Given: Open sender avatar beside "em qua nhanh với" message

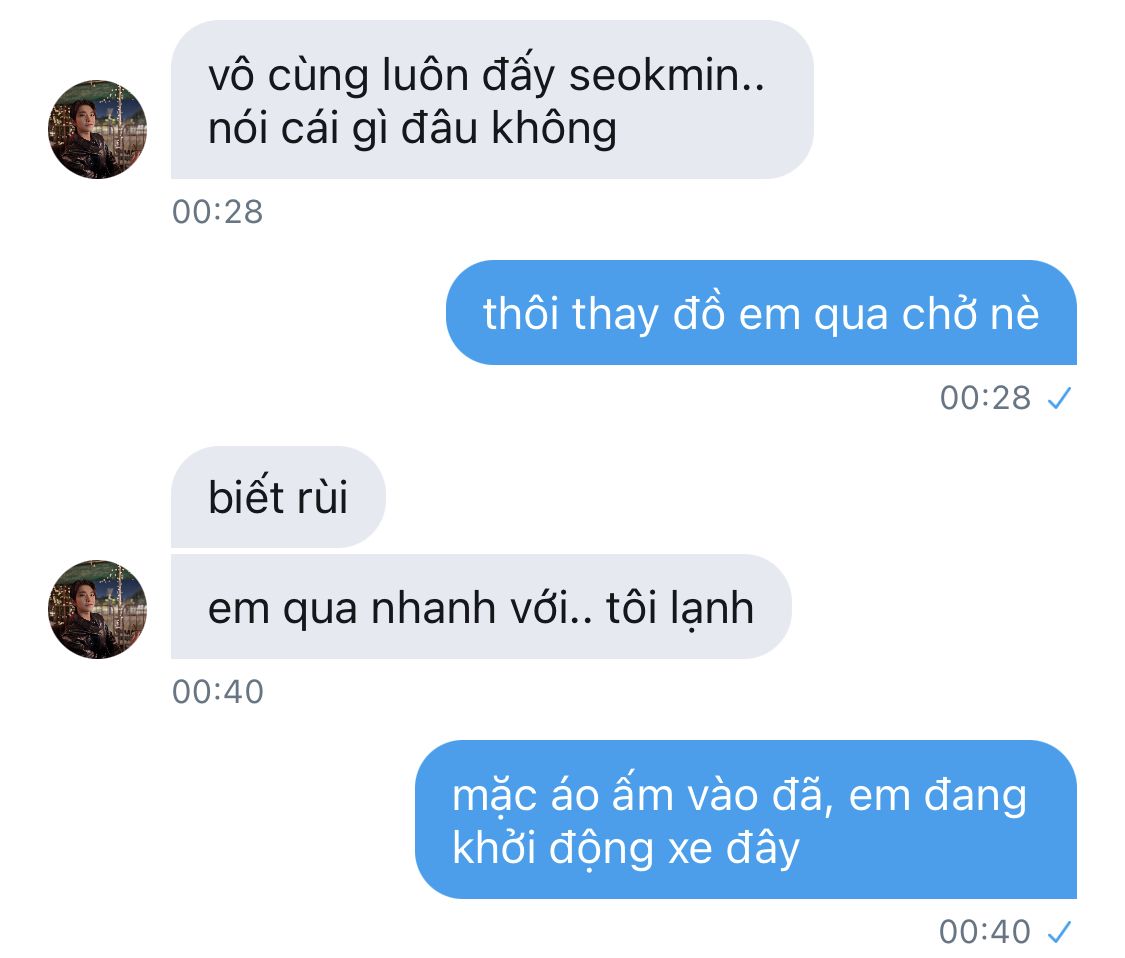Looking at the screenshot, I should click(98, 609).
